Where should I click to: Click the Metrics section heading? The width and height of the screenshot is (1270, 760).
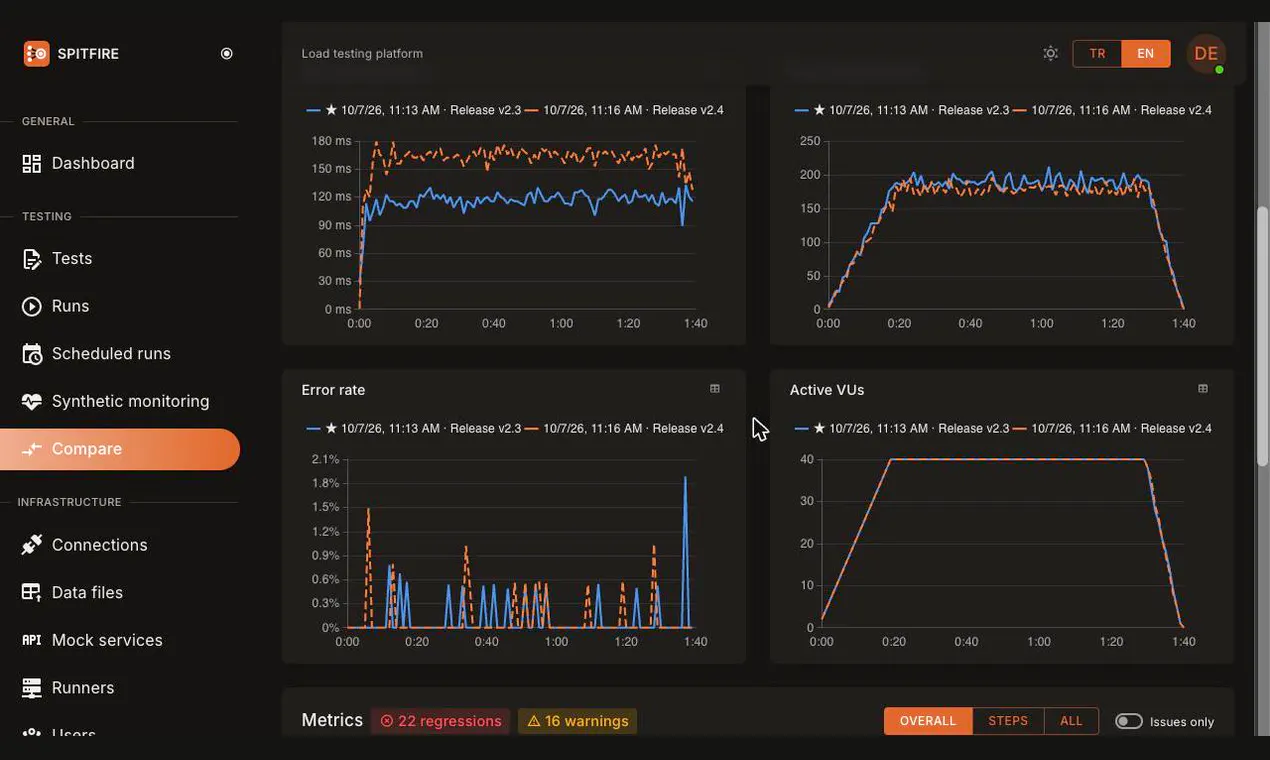pos(332,720)
